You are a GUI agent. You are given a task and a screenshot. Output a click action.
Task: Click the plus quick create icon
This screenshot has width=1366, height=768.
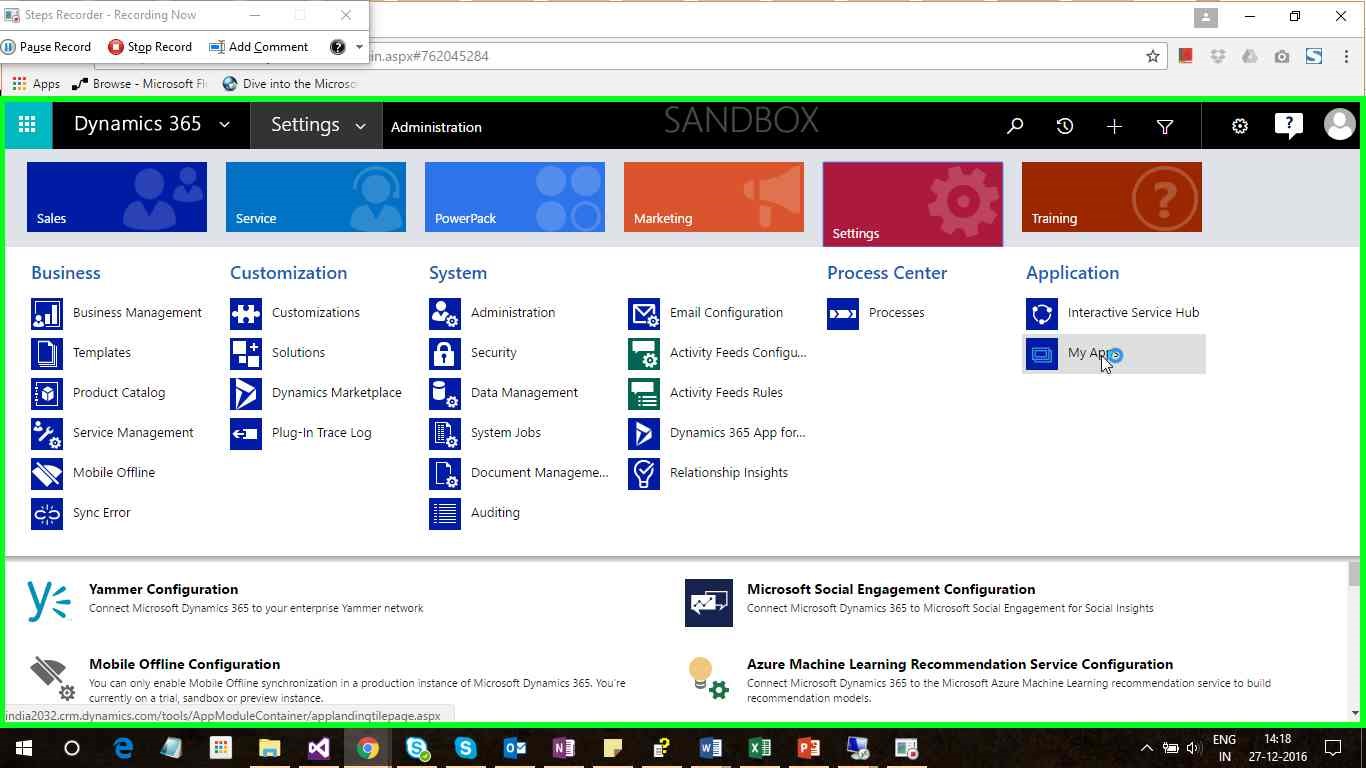(1114, 126)
